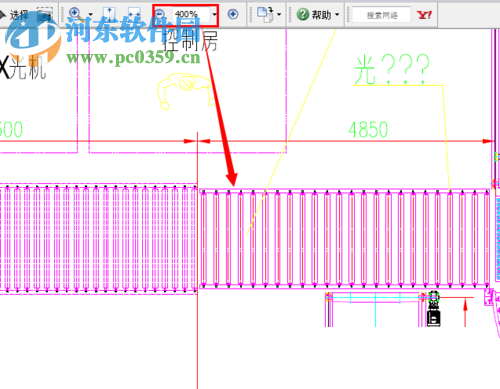The height and width of the screenshot is (389, 500).
Task: Click the rotate pages icon
Action: (x=265, y=14)
